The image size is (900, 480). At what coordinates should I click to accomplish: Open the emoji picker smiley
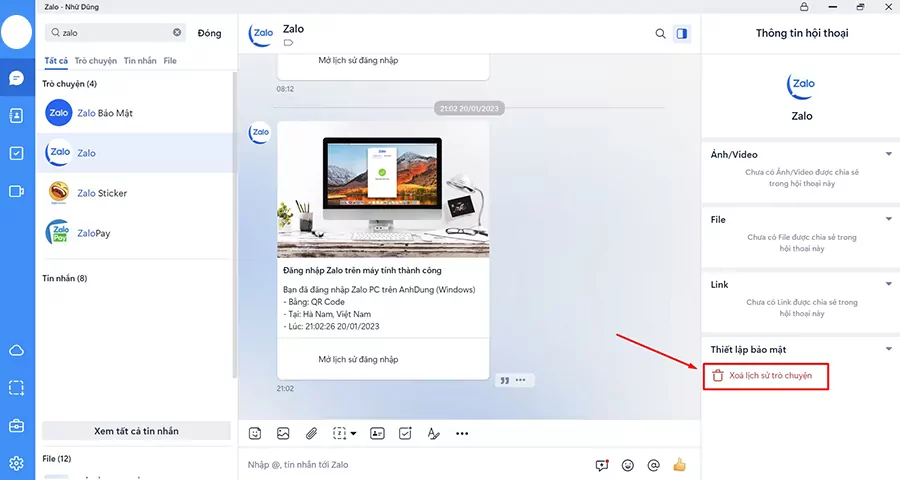coord(628,465)
